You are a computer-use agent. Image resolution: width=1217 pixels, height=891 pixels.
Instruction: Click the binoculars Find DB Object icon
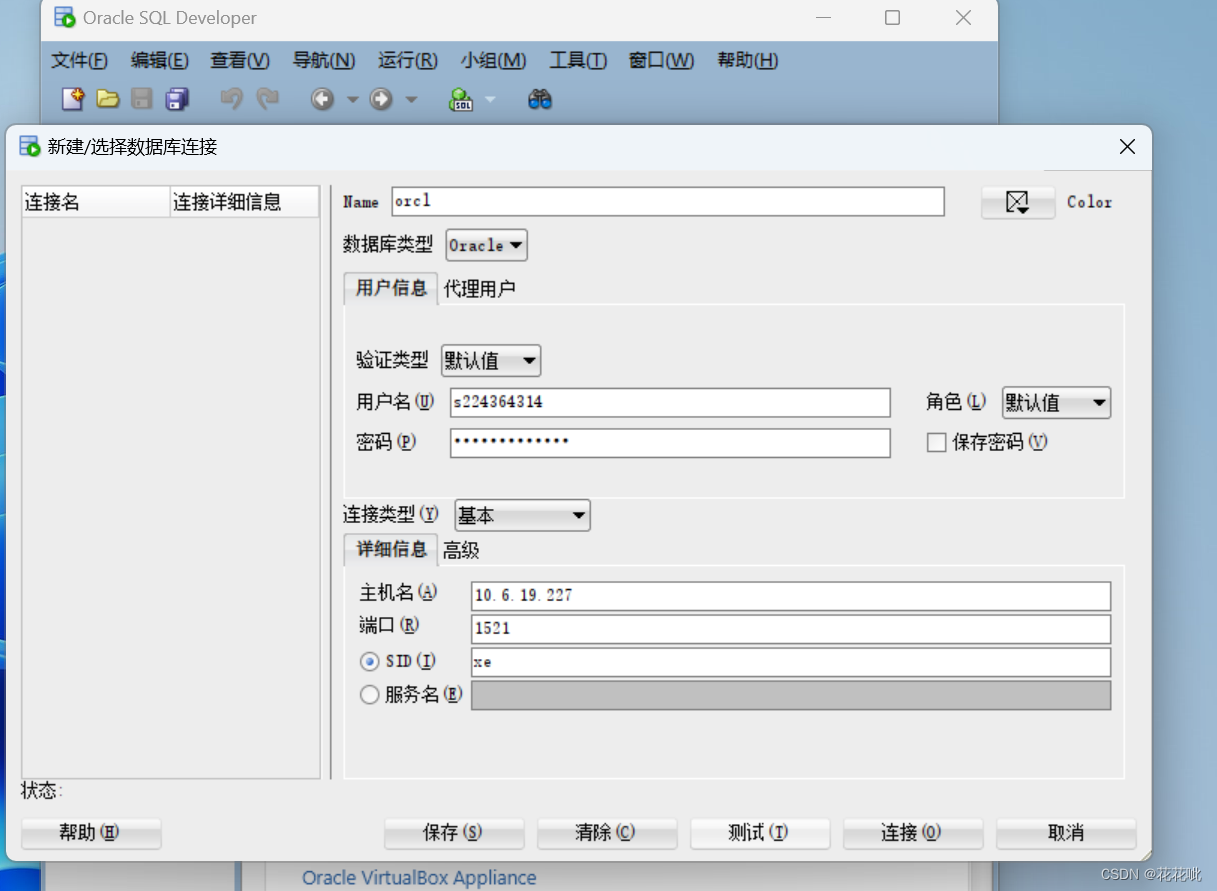[x=540, y=99]
